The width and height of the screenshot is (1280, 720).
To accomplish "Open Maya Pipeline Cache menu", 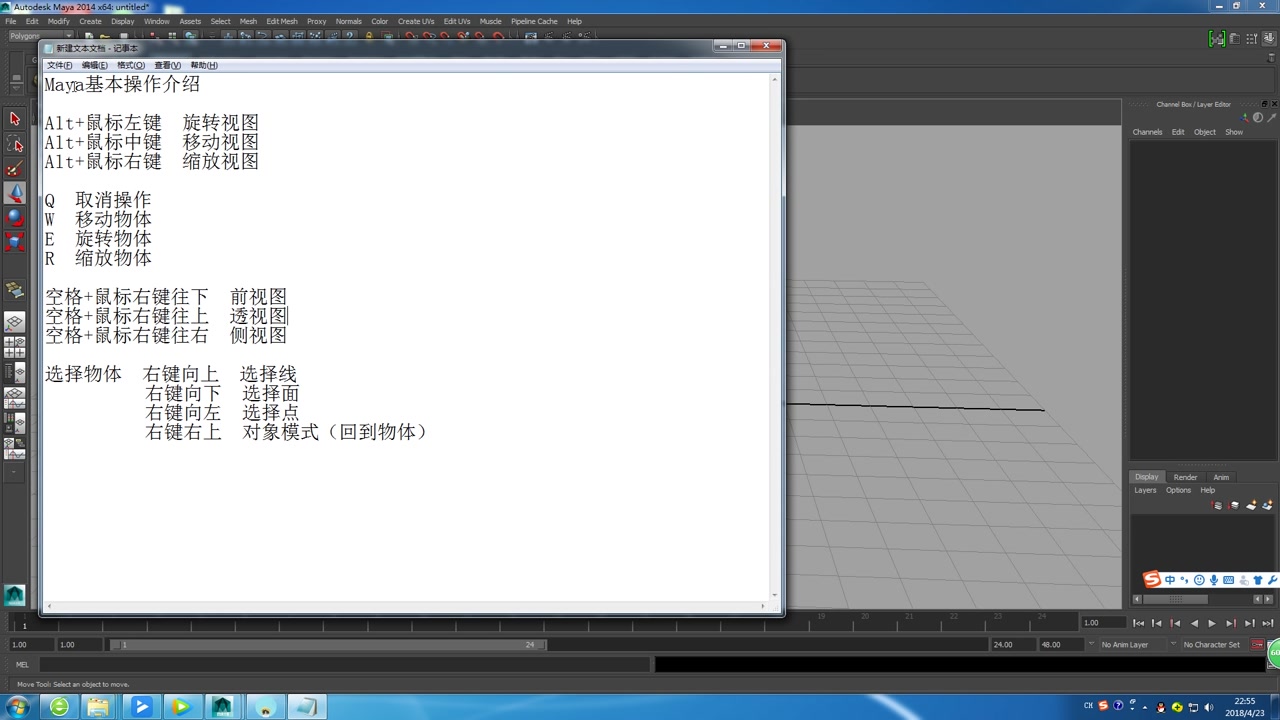I will (x=534, y=21).
